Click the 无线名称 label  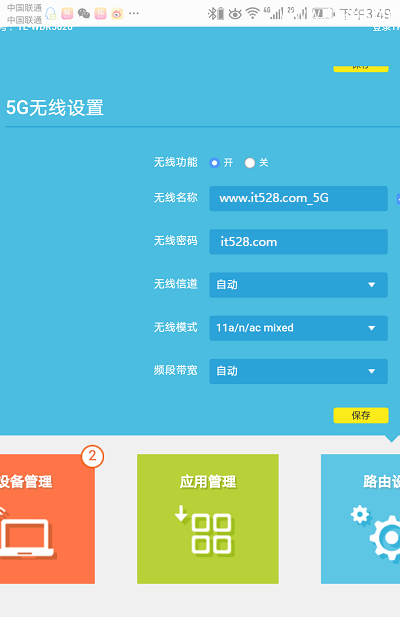point(175,198)
